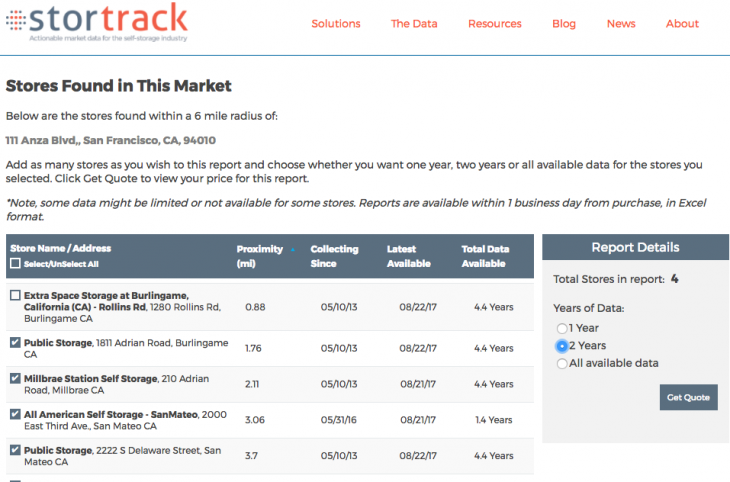Click the Collecting Since column header
This screenshot has height=482, width=730.
[335, 256]
